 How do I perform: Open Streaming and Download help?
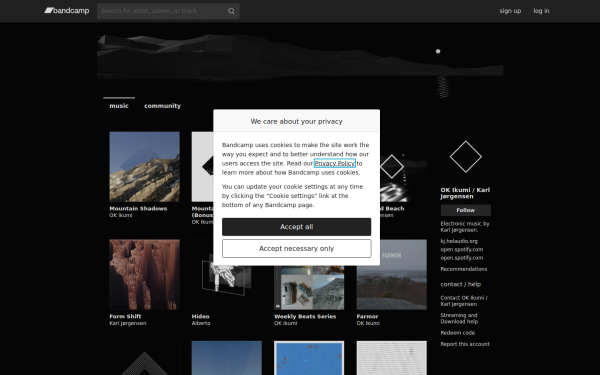click(x=459, y=318)
